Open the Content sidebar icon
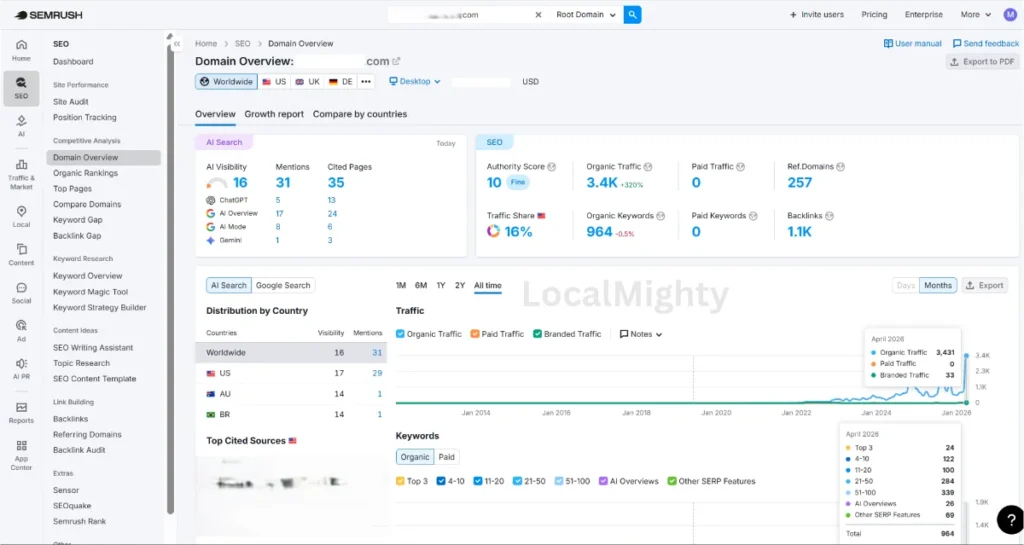Screen dimensions: 1024x545 [x=21, y=255]
